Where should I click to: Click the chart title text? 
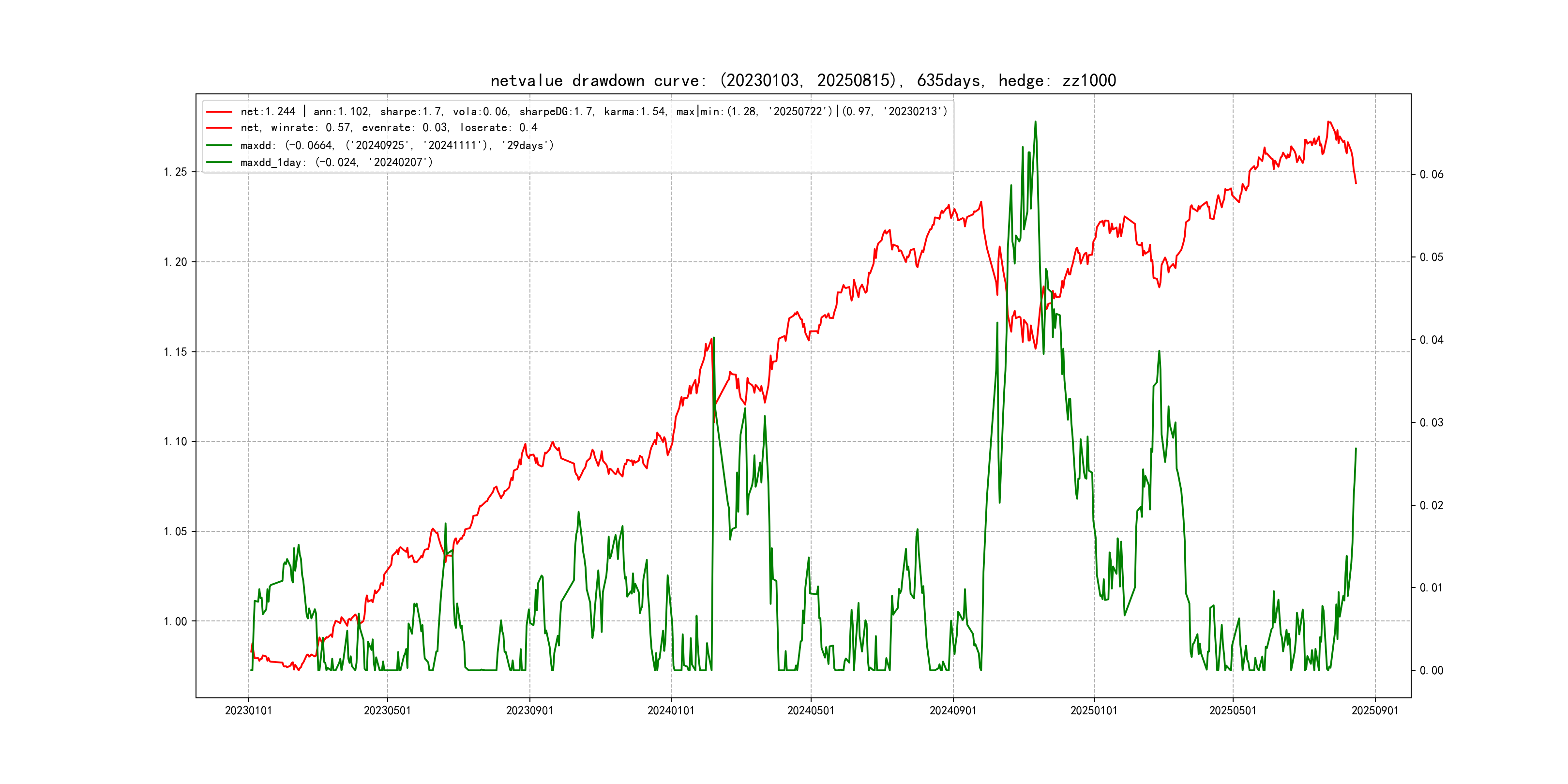click(x=803, y=81)
